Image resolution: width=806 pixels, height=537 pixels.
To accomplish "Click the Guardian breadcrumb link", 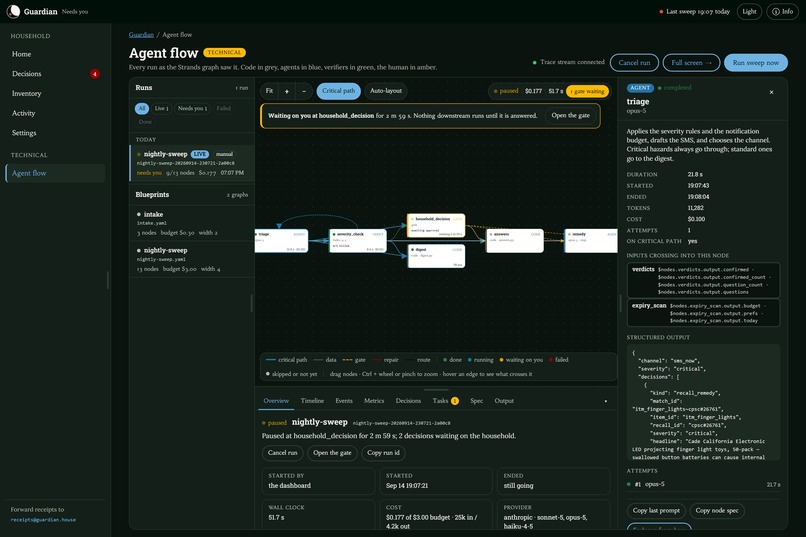I will click(x=141, y=35).
